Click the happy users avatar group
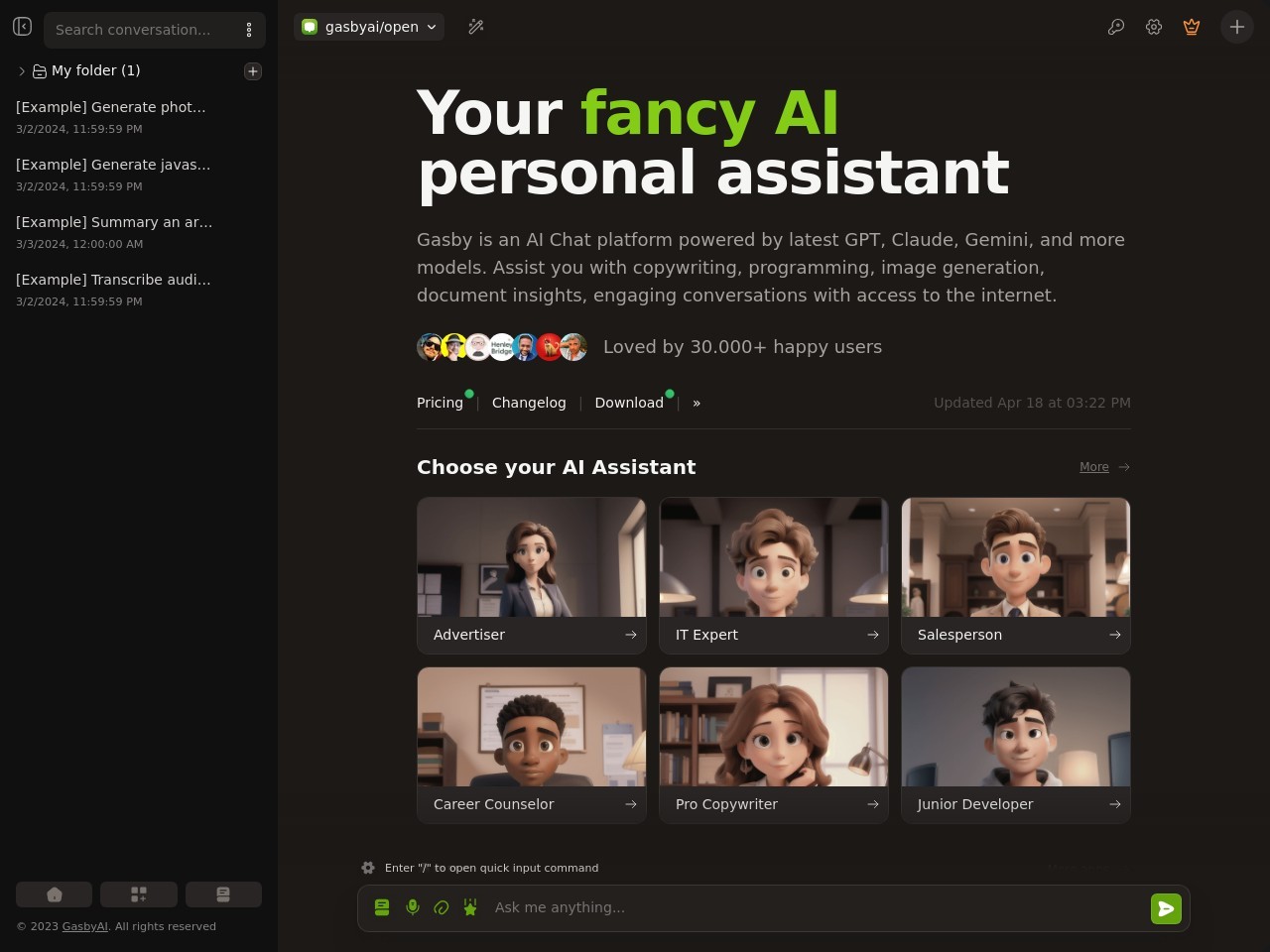 click(x=502, y=347)
